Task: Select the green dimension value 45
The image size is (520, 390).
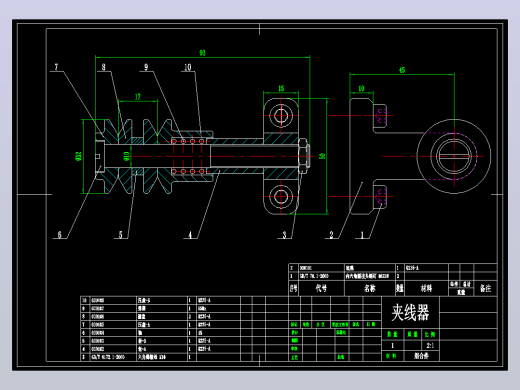Action: pyautogui.click(x=402, y=70)
